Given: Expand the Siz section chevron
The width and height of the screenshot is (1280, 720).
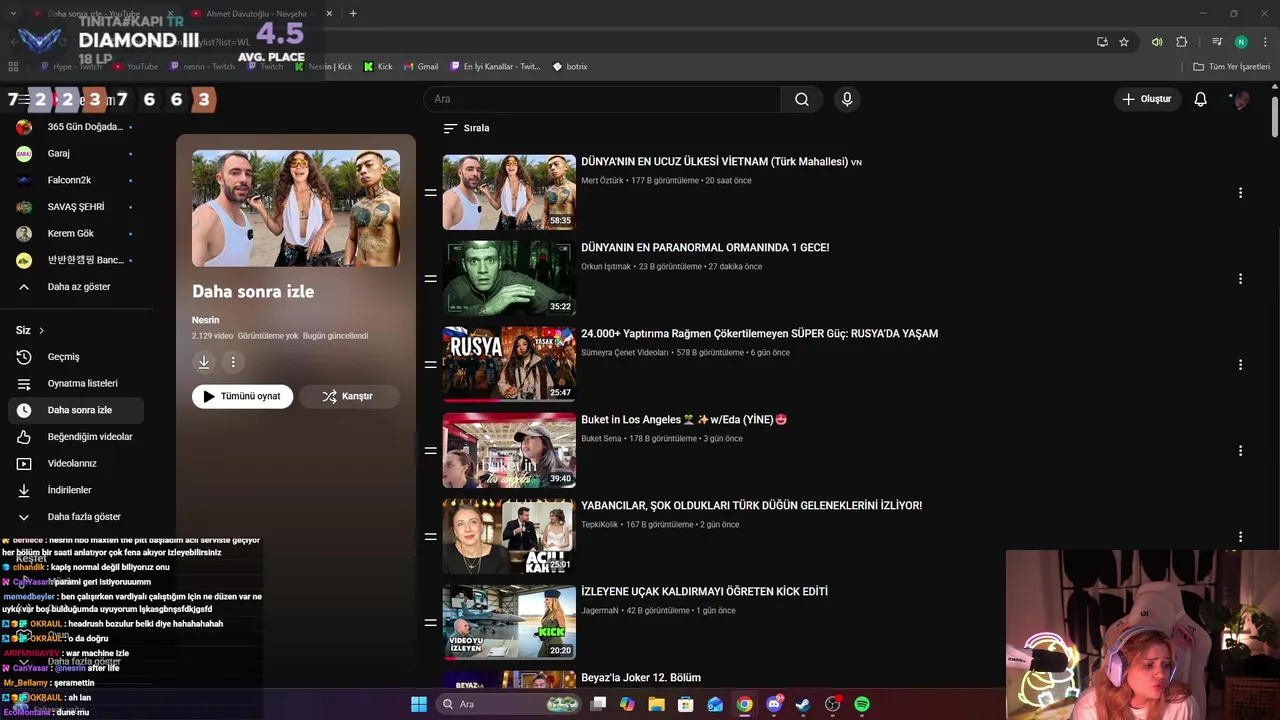Looking at the screenshot, I should click(41, 330).
